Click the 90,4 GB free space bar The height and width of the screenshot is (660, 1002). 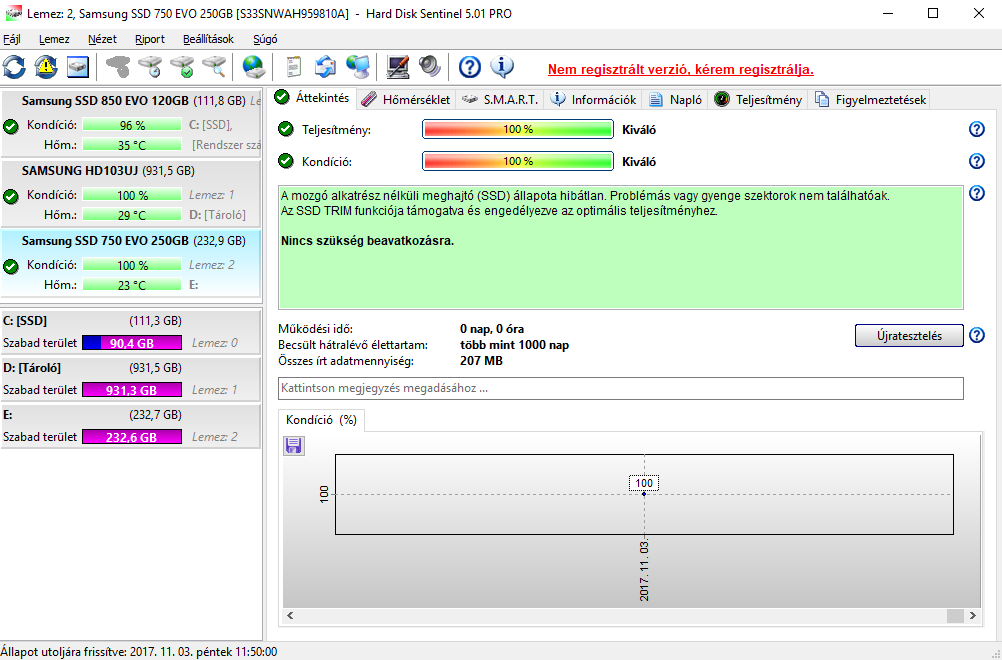click(132, 343)
